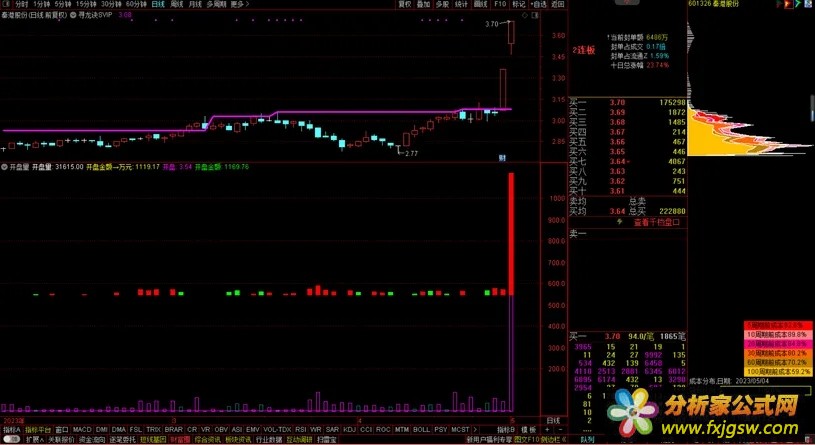Select the 60分钟 period tab

point(136,4)
